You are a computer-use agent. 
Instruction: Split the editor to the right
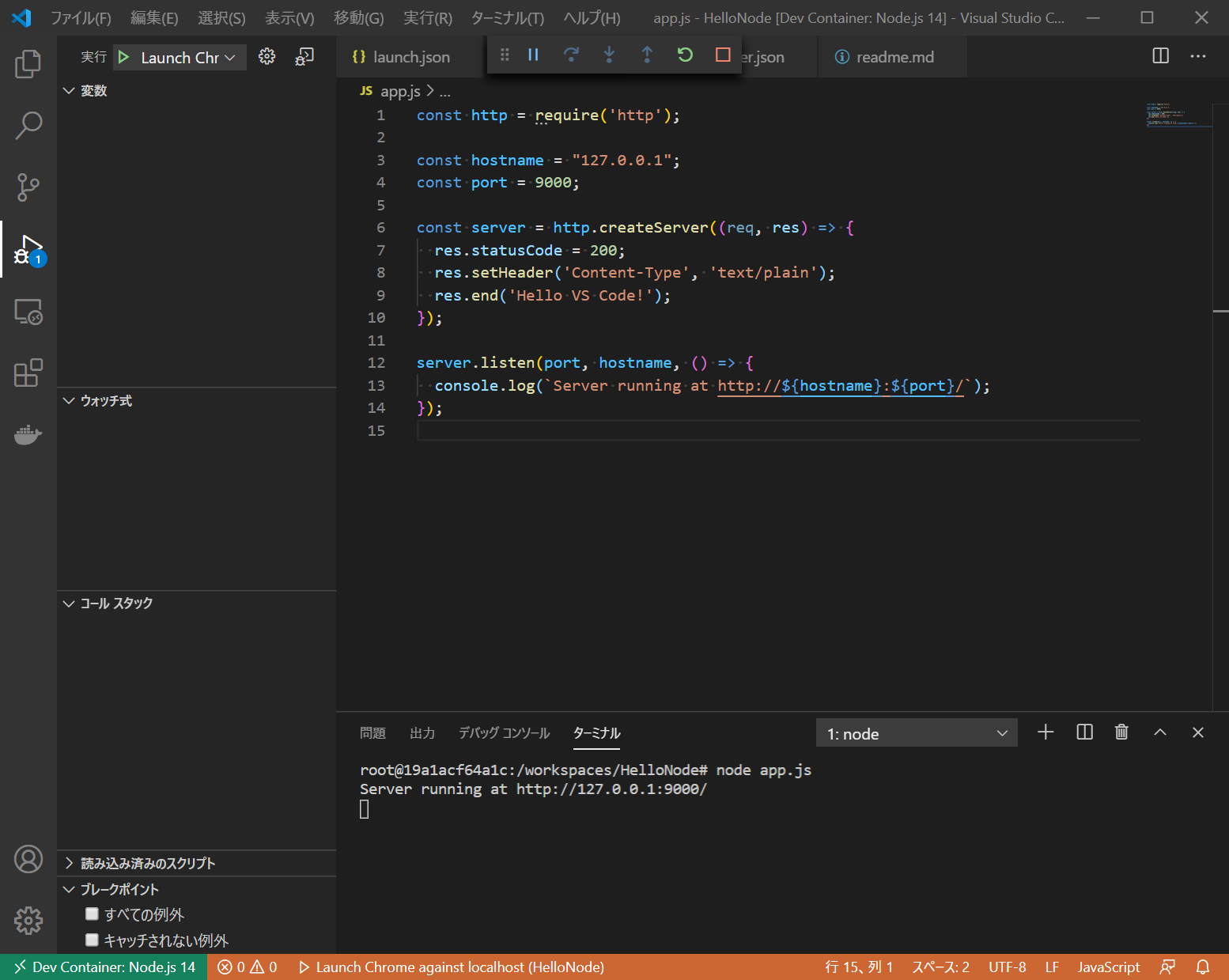(x=1161, y=56)
